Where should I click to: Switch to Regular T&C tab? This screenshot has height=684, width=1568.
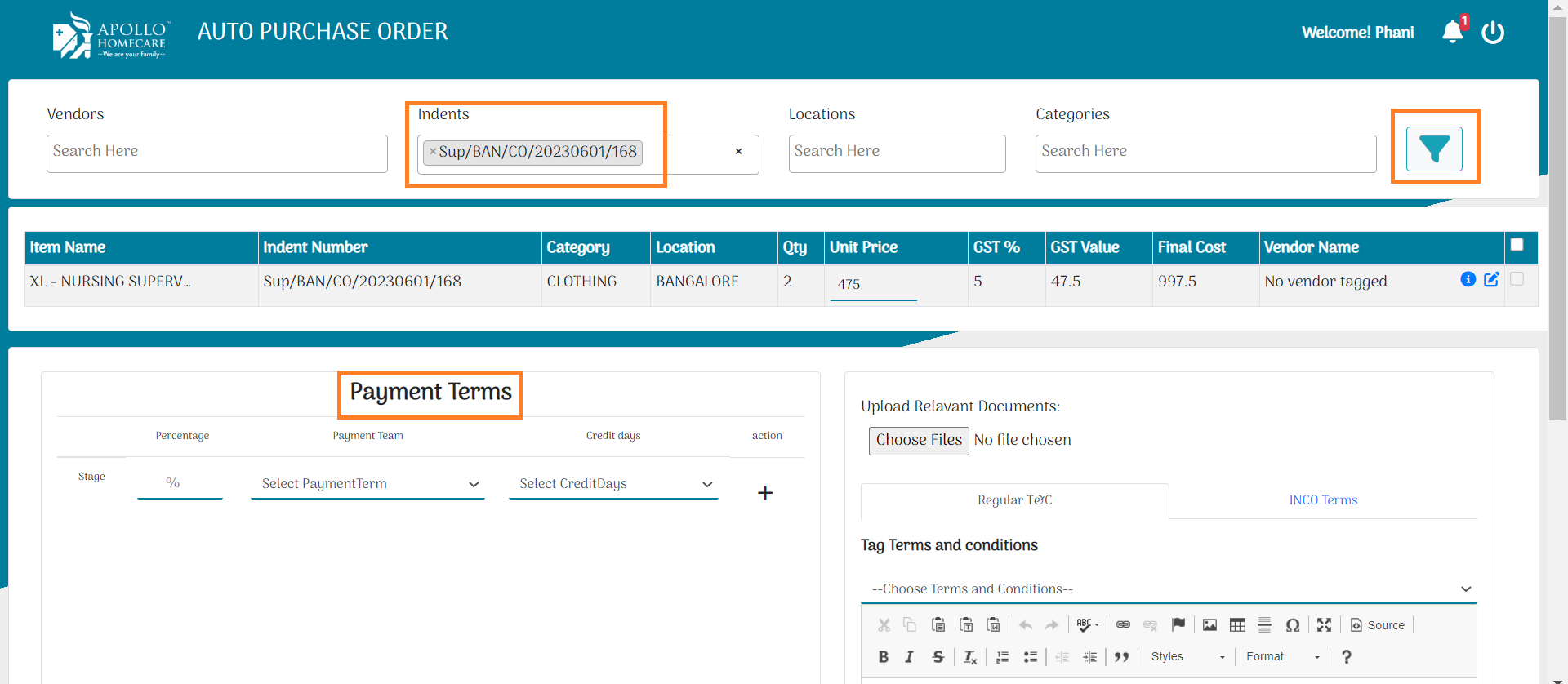coord(1014,500)
